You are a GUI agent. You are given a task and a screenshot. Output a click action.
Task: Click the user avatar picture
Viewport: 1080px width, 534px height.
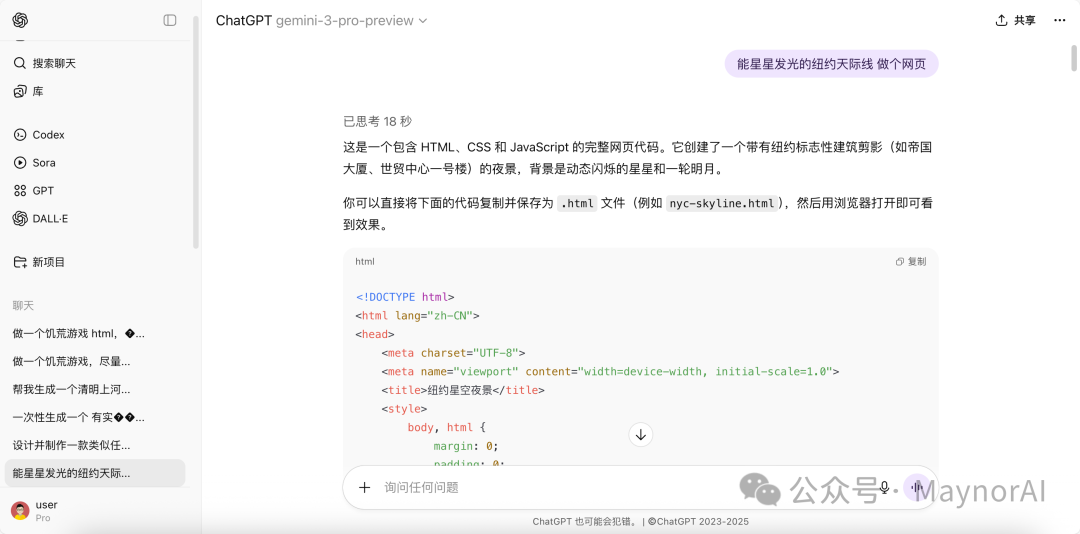(20, 511)
